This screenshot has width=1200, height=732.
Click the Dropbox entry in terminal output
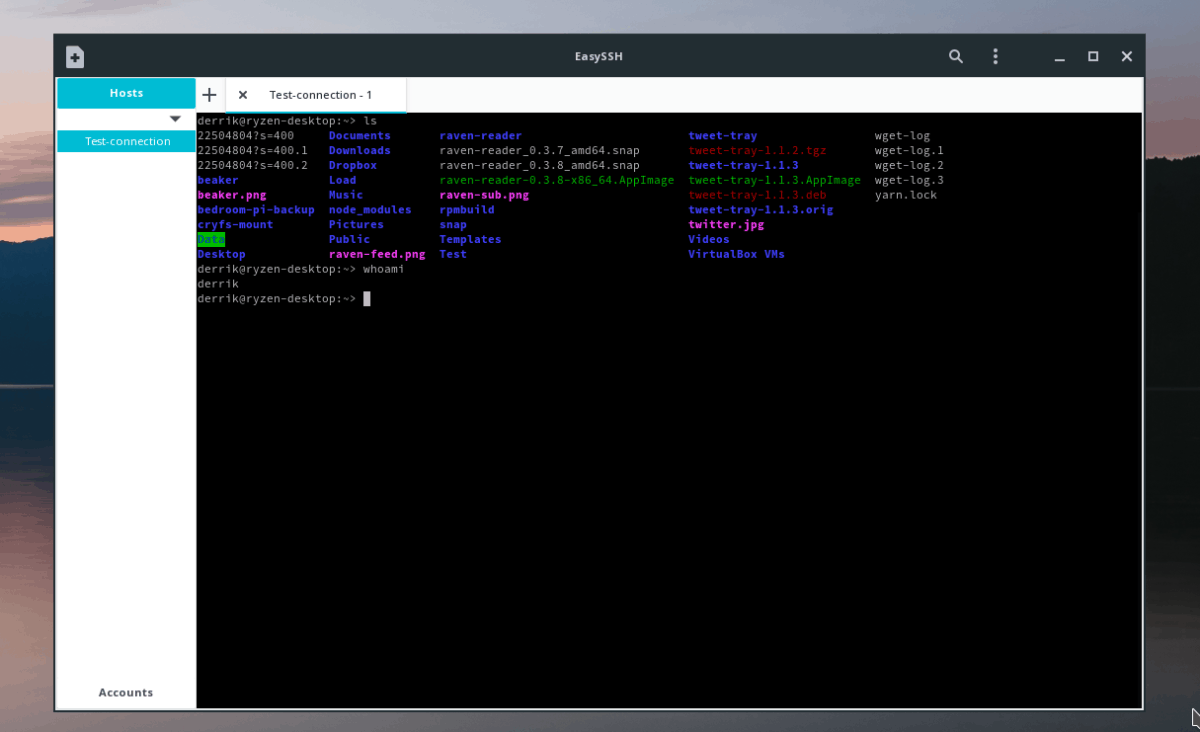click(352, 166)
